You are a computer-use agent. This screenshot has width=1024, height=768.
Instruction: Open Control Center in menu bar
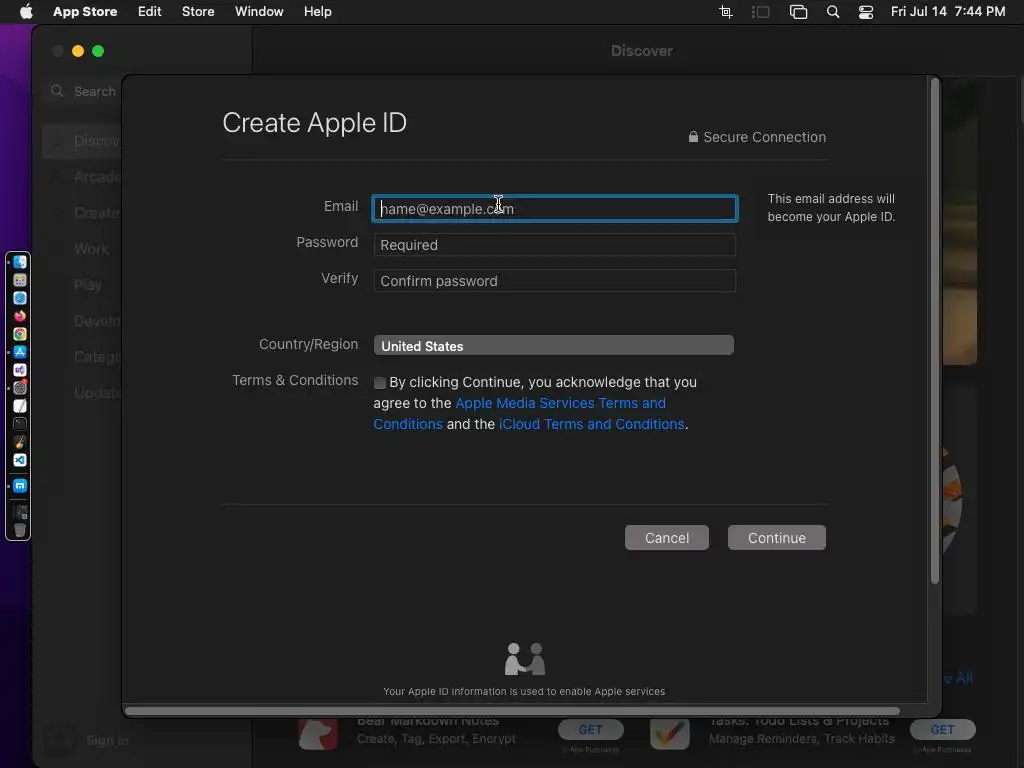[866, 12]
